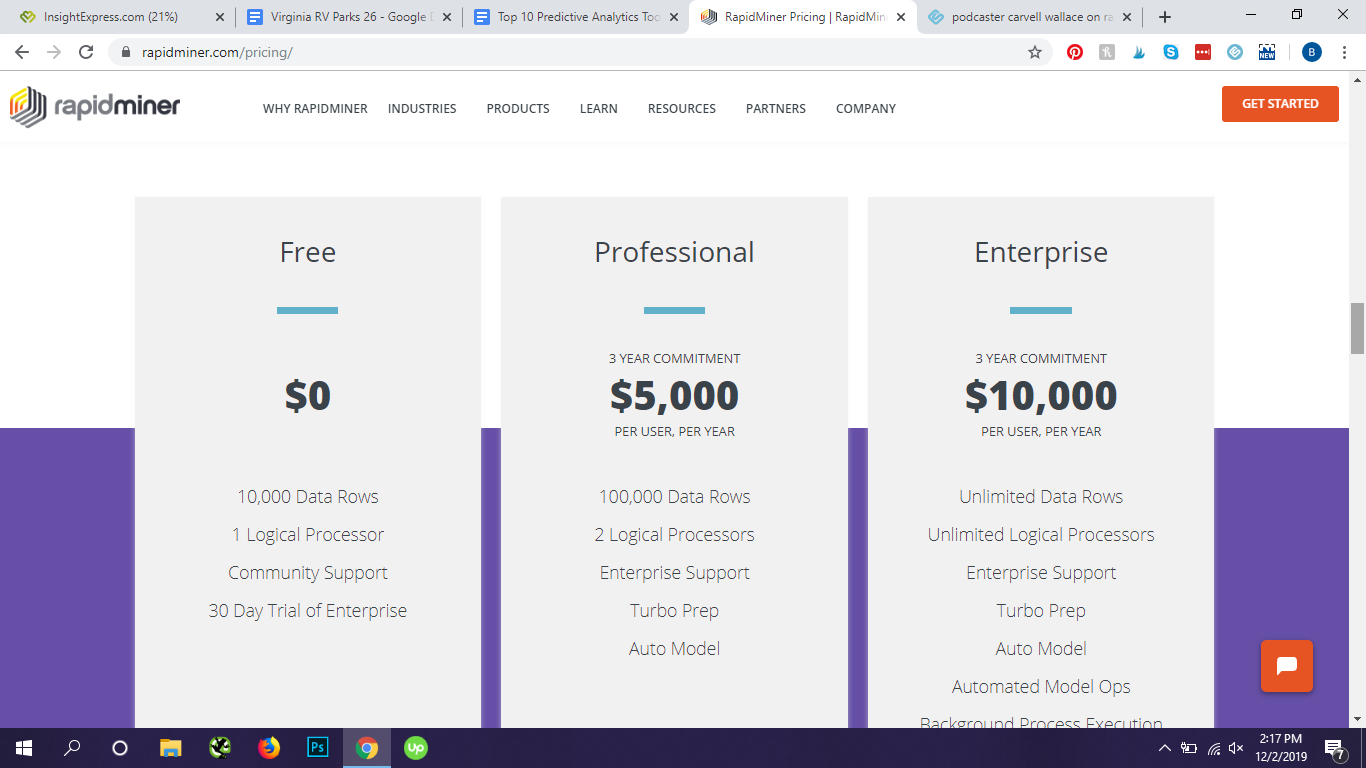The height and width of the screenshot is (768, 1366).
Task: Open the COMPANY navigation menu
Action: pos(866,108)
